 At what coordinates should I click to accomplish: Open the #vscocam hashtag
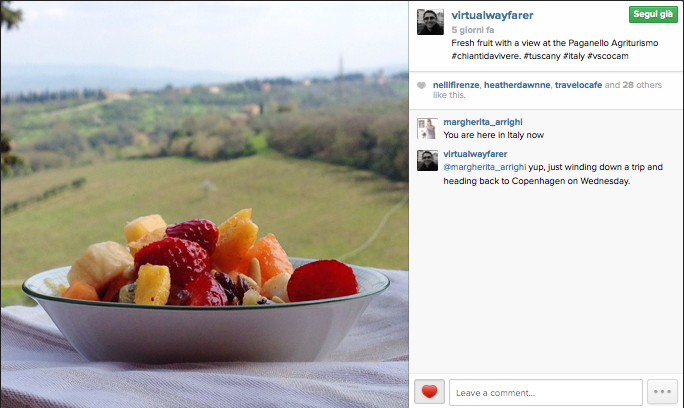[x=608, y=56]
